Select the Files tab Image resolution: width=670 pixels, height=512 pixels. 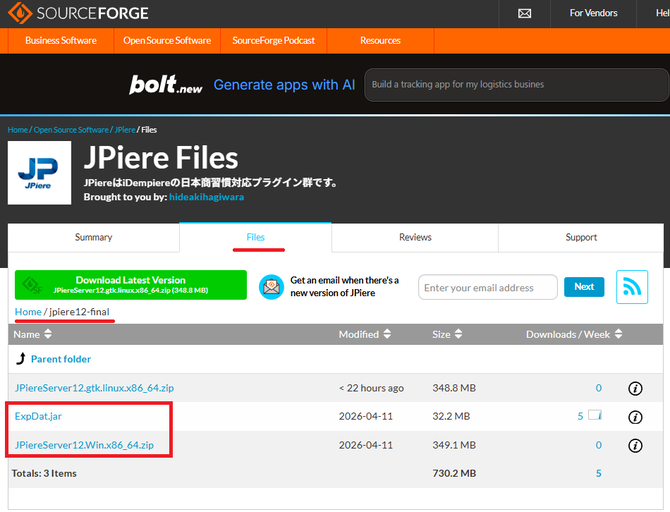tap(256, 237)
